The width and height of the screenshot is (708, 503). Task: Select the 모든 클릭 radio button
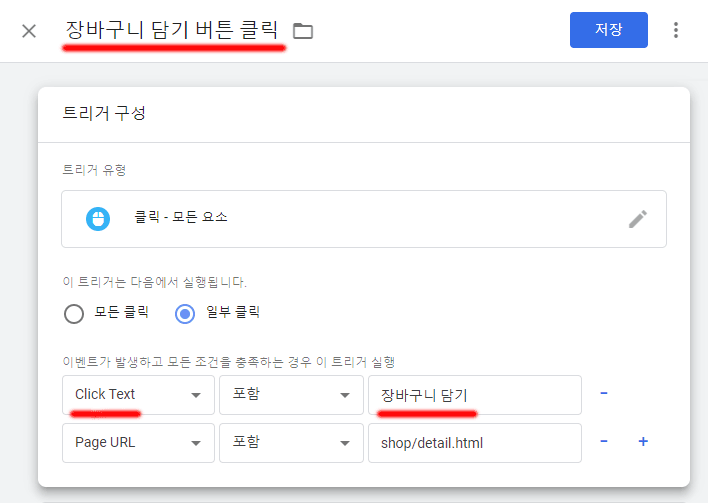(74, 314)
